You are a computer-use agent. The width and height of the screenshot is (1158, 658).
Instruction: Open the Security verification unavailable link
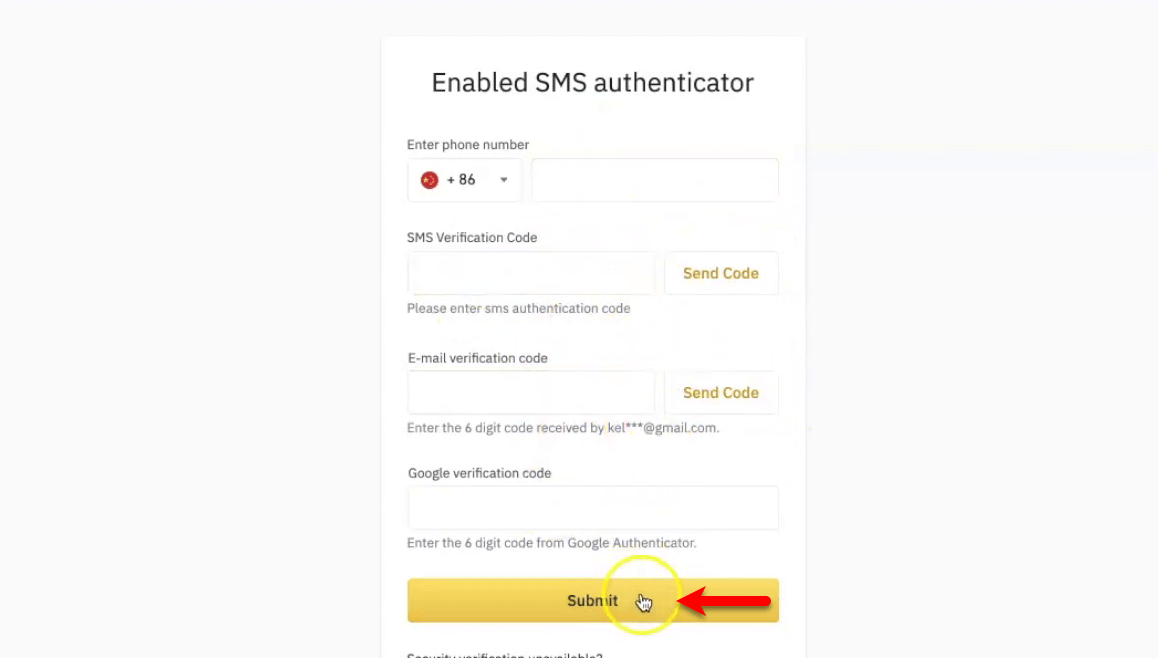coord(505,654)
